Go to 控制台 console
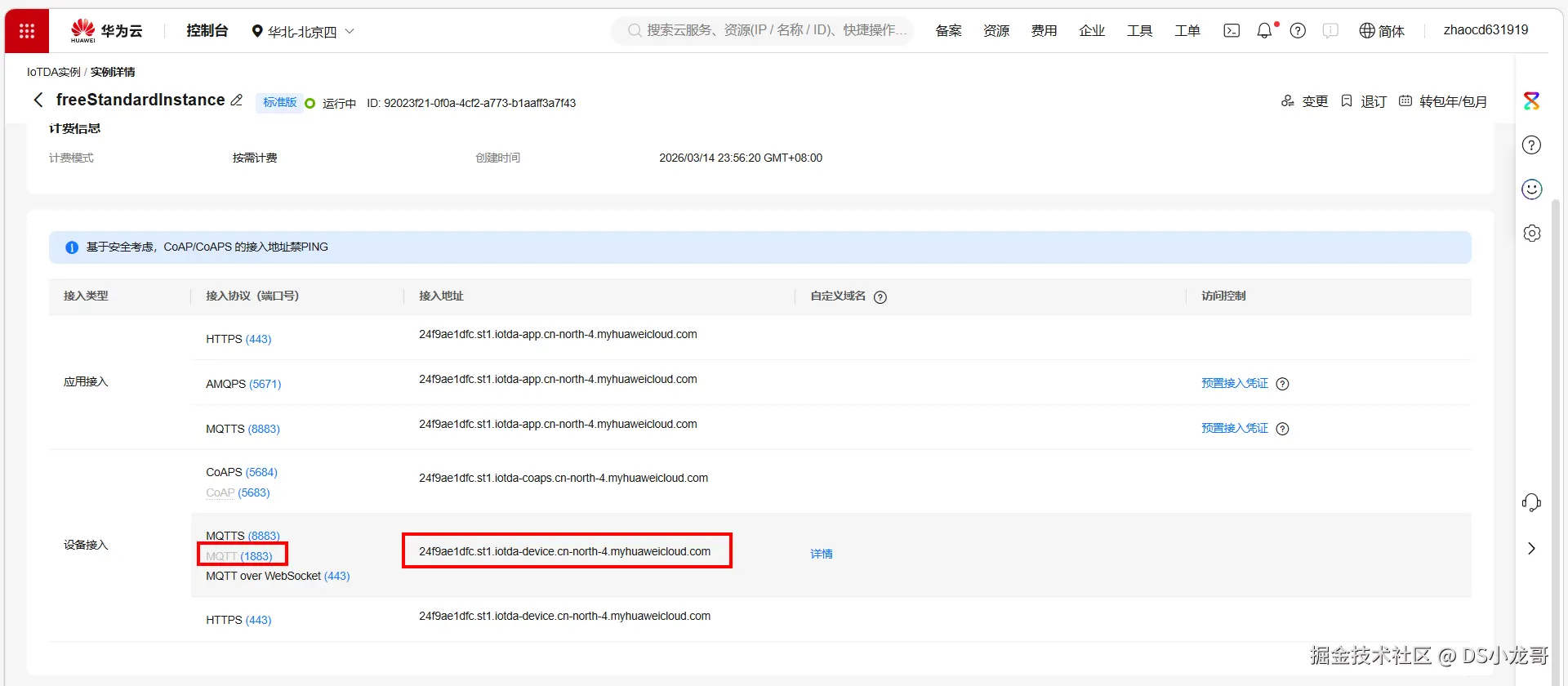This screenshot has width=1568, height=686. 207,31
